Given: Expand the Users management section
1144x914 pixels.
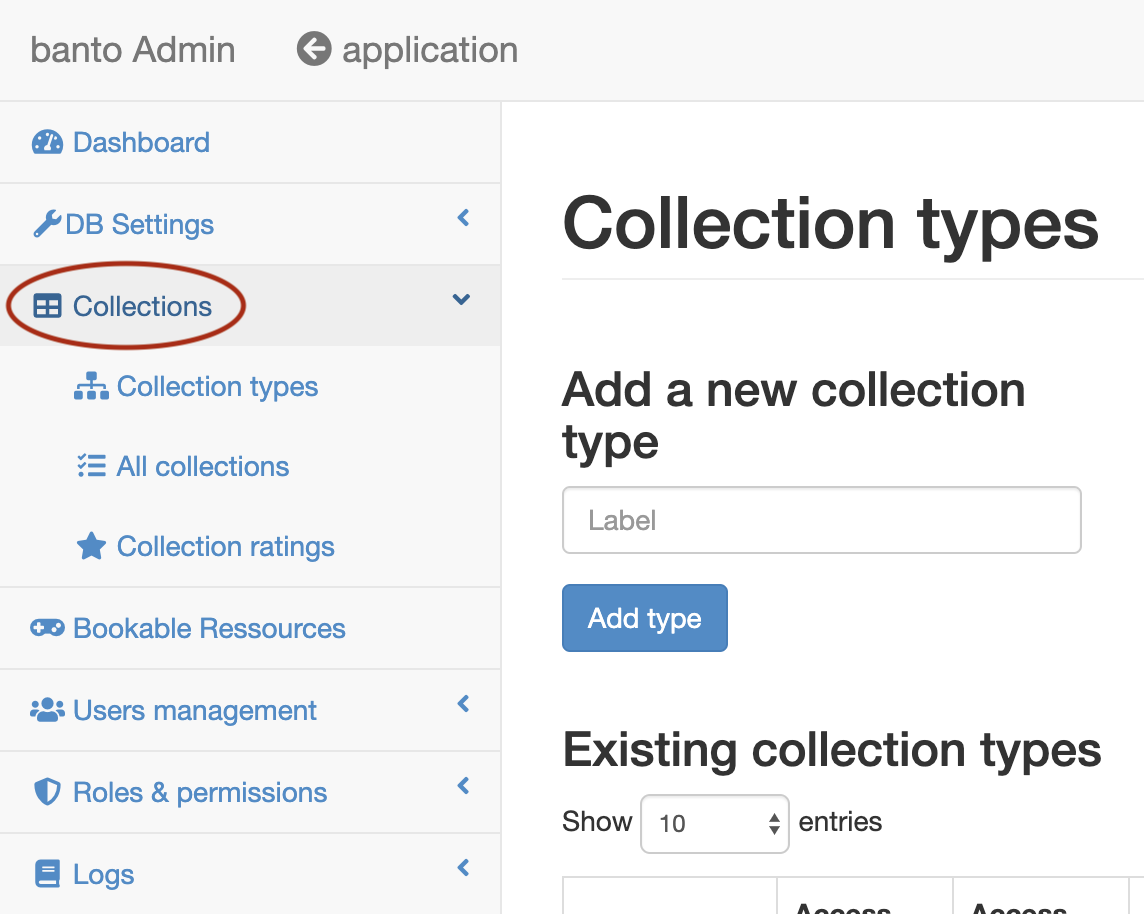Looking at the screenshot, I should 462,703.
